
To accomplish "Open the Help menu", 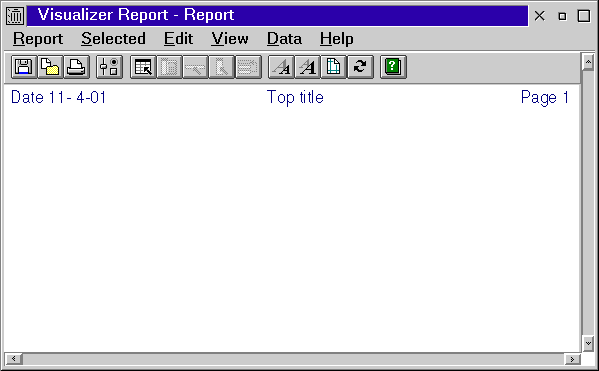I will pyautogui.click(x=337, y=39).
